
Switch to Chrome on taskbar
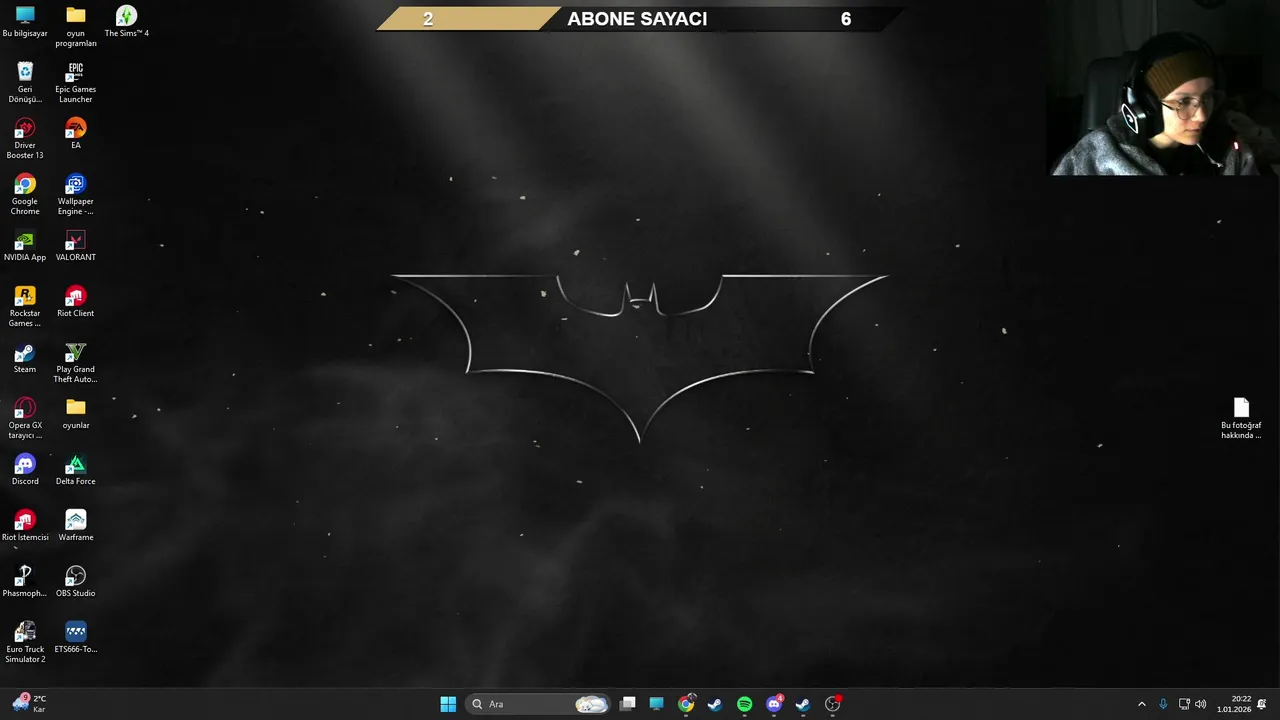(x=686, y=704)
